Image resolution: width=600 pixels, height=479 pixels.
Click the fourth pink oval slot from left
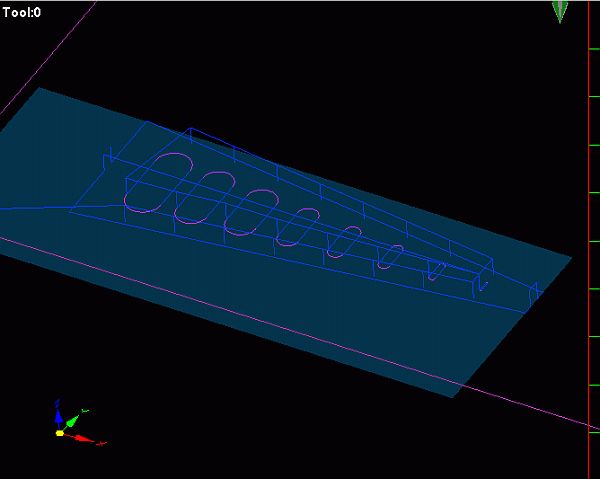tap(298, 227)
